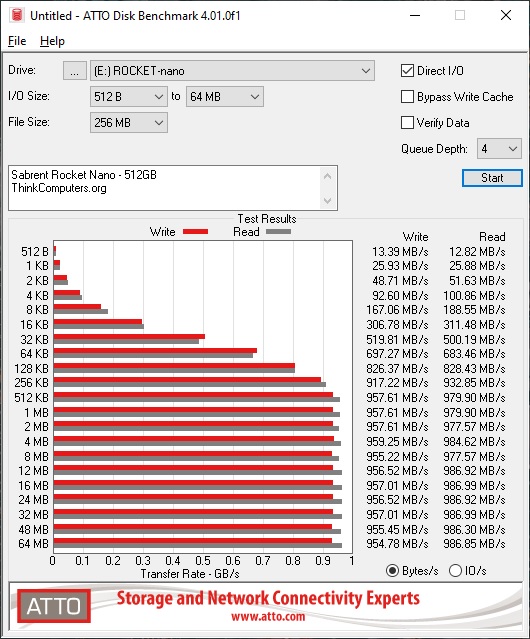This screenshot has width=530, height=639.
Task: Select the Bytes/s radio button
Action: coord(392,571)
